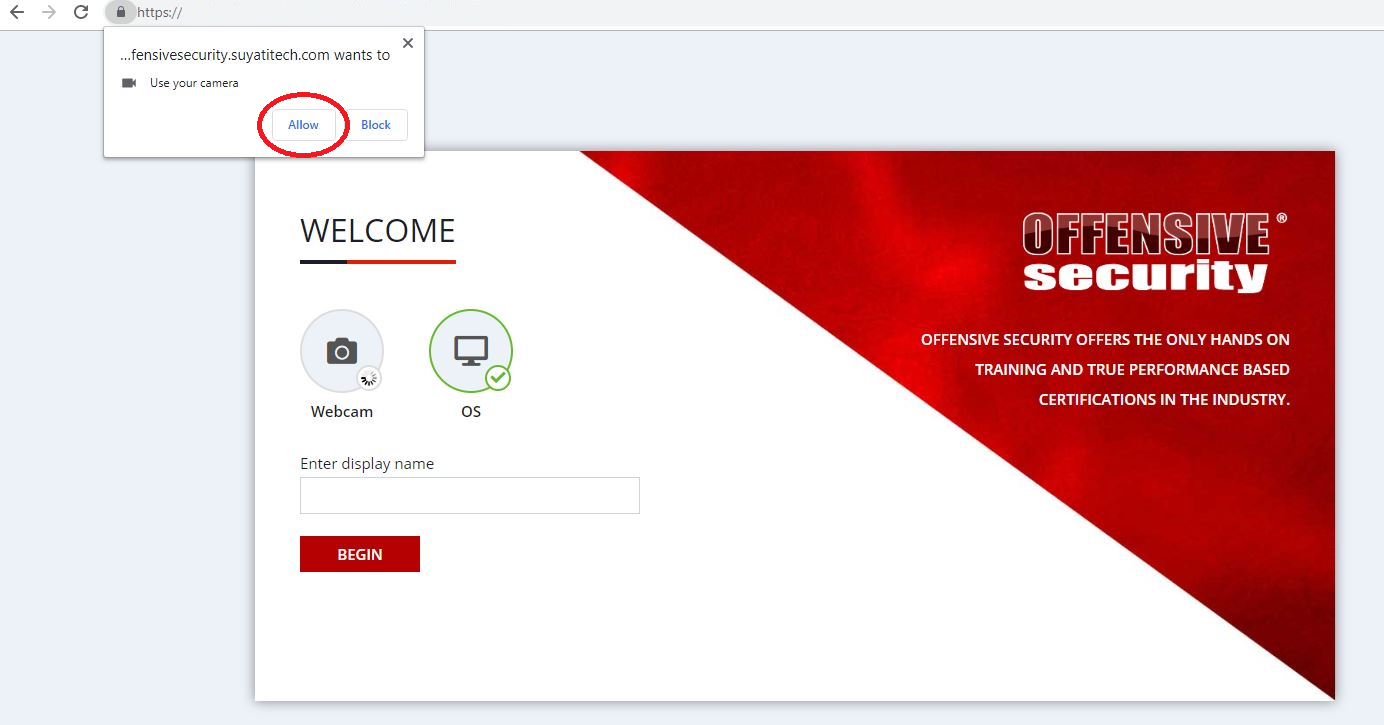This screenshot has width=1384, height=725.
Task: Dismiss the camera permission popup
Action: coord(407,42)
